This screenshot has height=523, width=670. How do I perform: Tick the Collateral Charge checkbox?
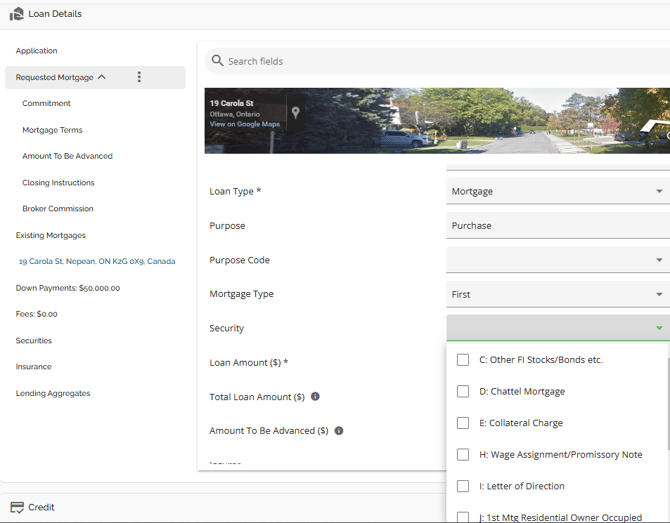click(x=463, y=423)
